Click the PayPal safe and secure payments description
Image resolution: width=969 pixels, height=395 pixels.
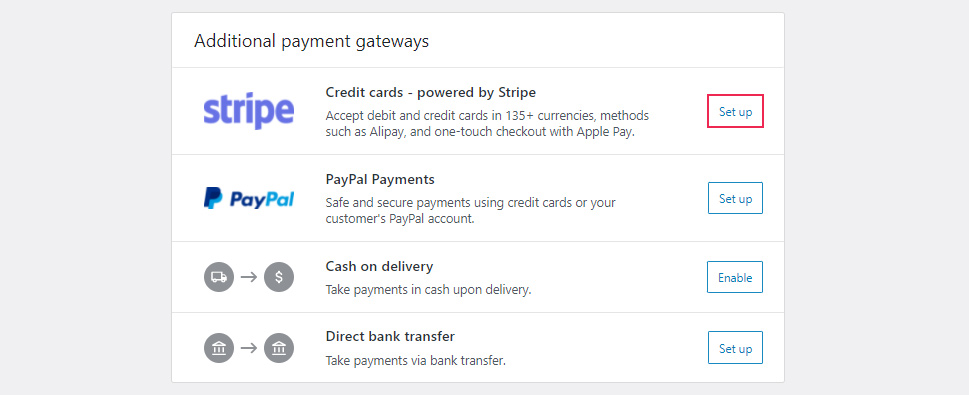point(470,211)
